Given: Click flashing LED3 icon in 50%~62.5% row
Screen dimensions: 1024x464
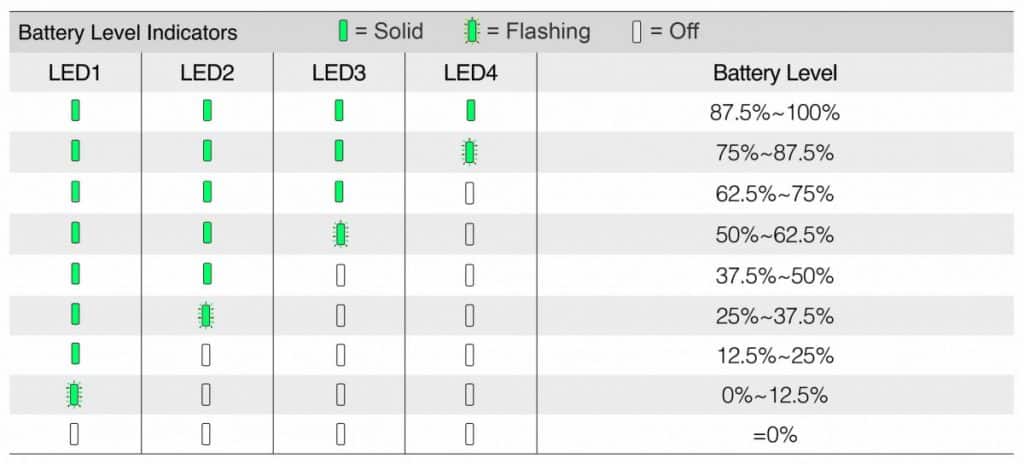Looking at the screenshot, I should click(340, 234).
